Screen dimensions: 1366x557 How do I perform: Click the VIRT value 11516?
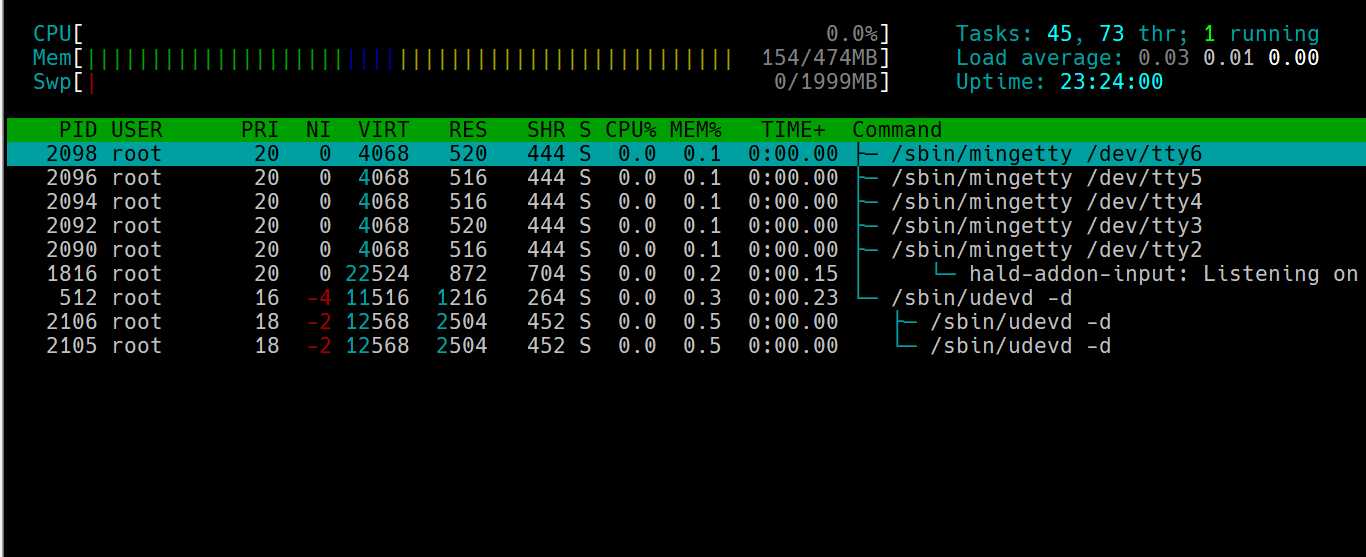[x=377, y=298]
